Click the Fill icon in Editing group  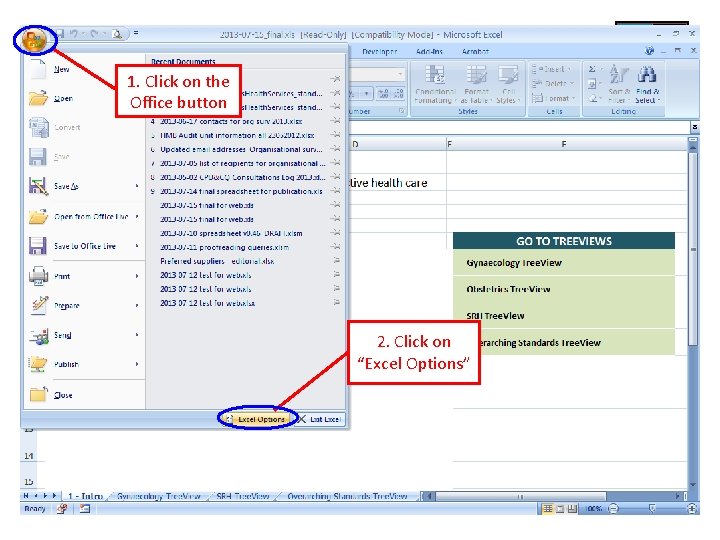pyautogui.click(x=592, y=84)
